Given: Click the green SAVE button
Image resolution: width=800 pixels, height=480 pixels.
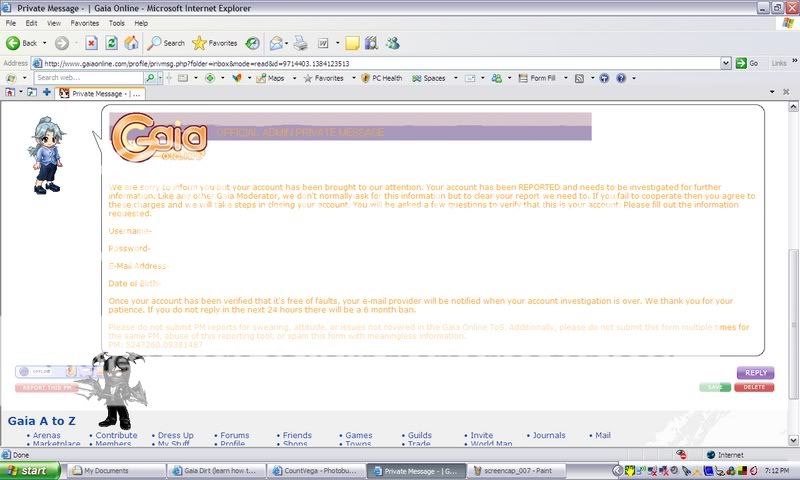Looking at the screenshot, I should (715, 387).
